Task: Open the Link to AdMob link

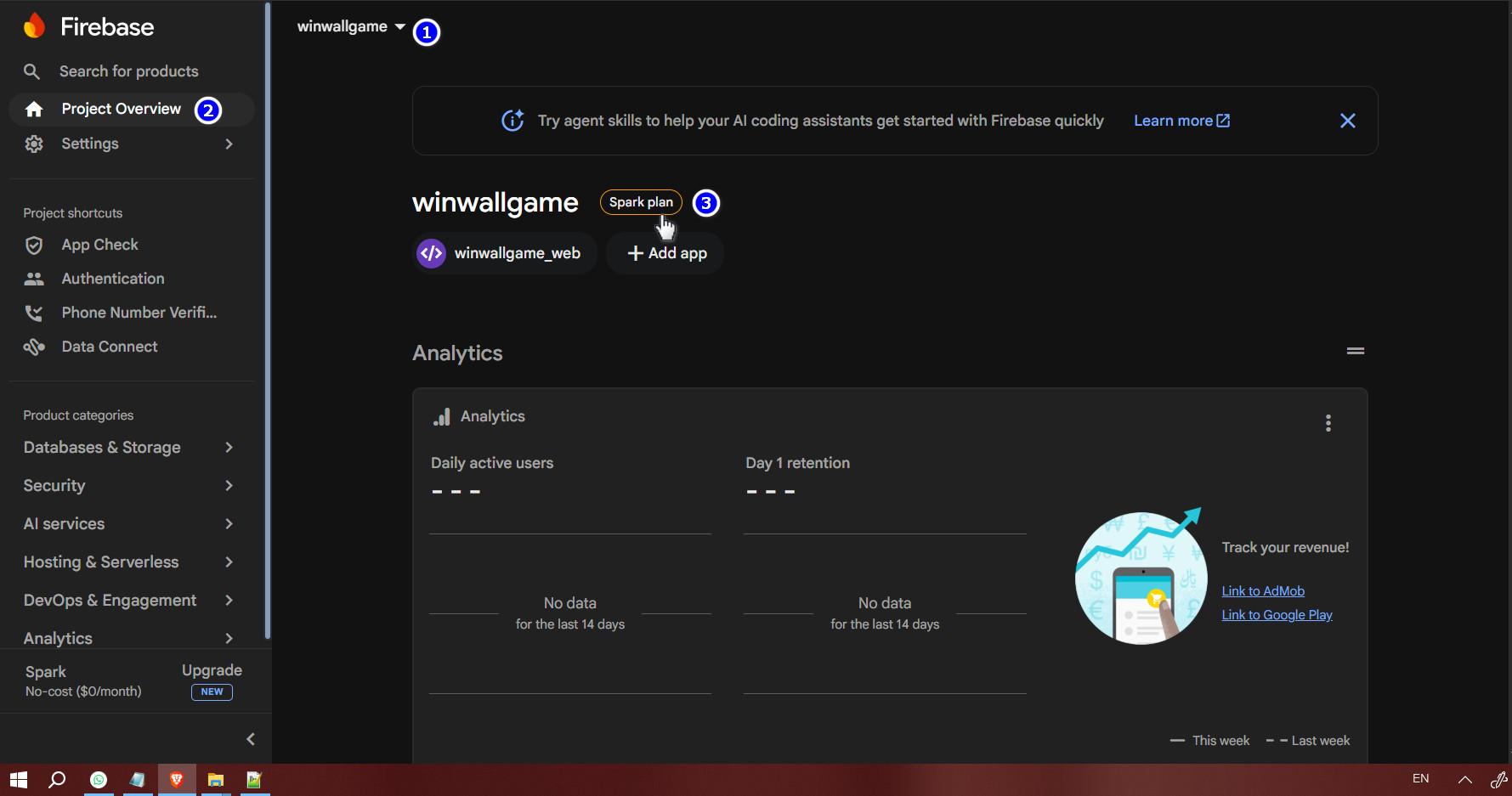Action: [1262, 591]
